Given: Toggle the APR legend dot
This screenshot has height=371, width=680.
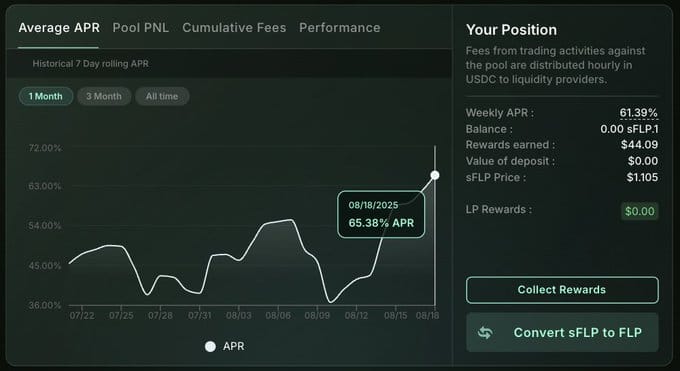Looking at the screenshot, I should click(x=210, y=346).
